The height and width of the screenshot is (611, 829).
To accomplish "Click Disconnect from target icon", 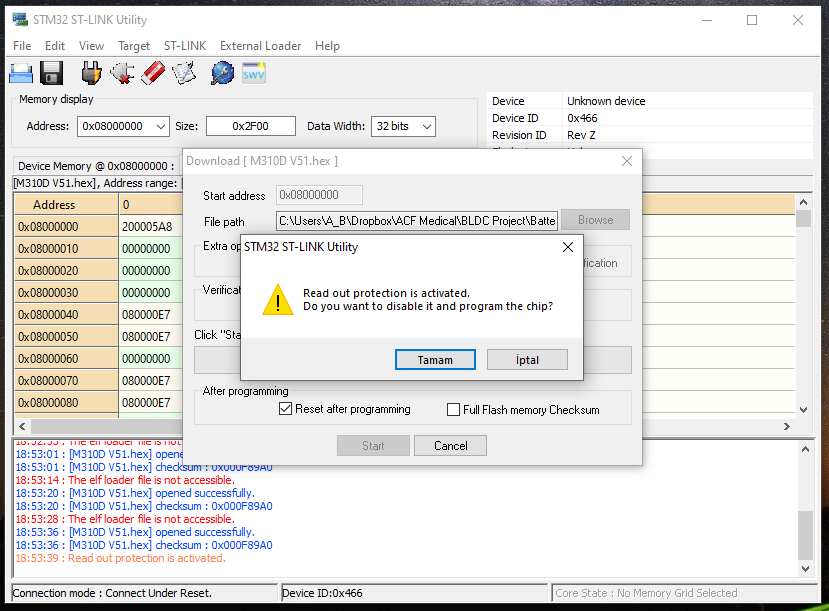I will tap(122, 73).
